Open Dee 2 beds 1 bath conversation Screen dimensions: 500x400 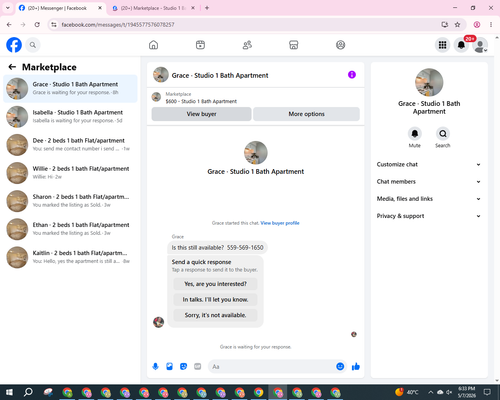coord(70,145)
